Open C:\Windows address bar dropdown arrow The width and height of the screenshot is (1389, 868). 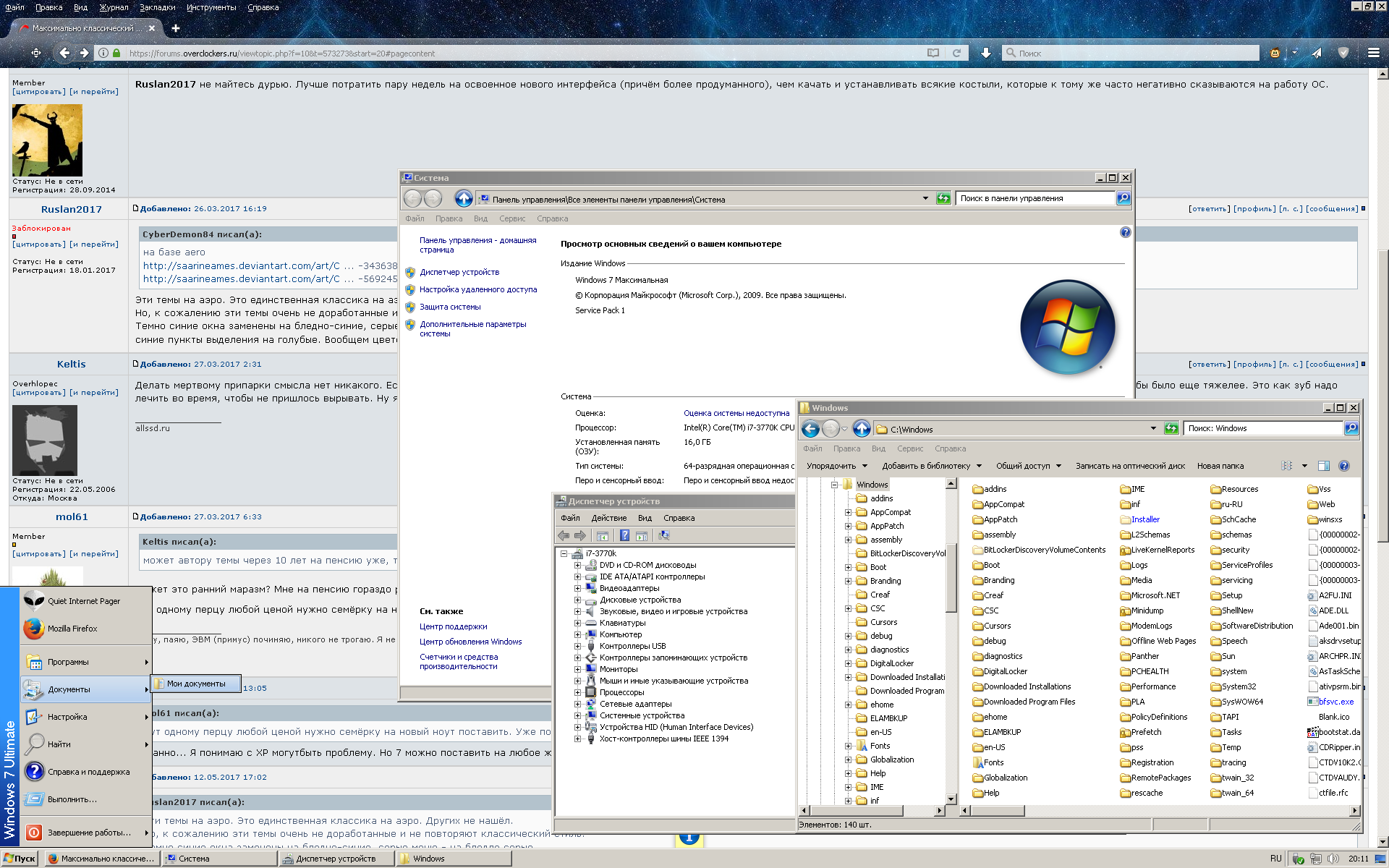point(1153,429)
